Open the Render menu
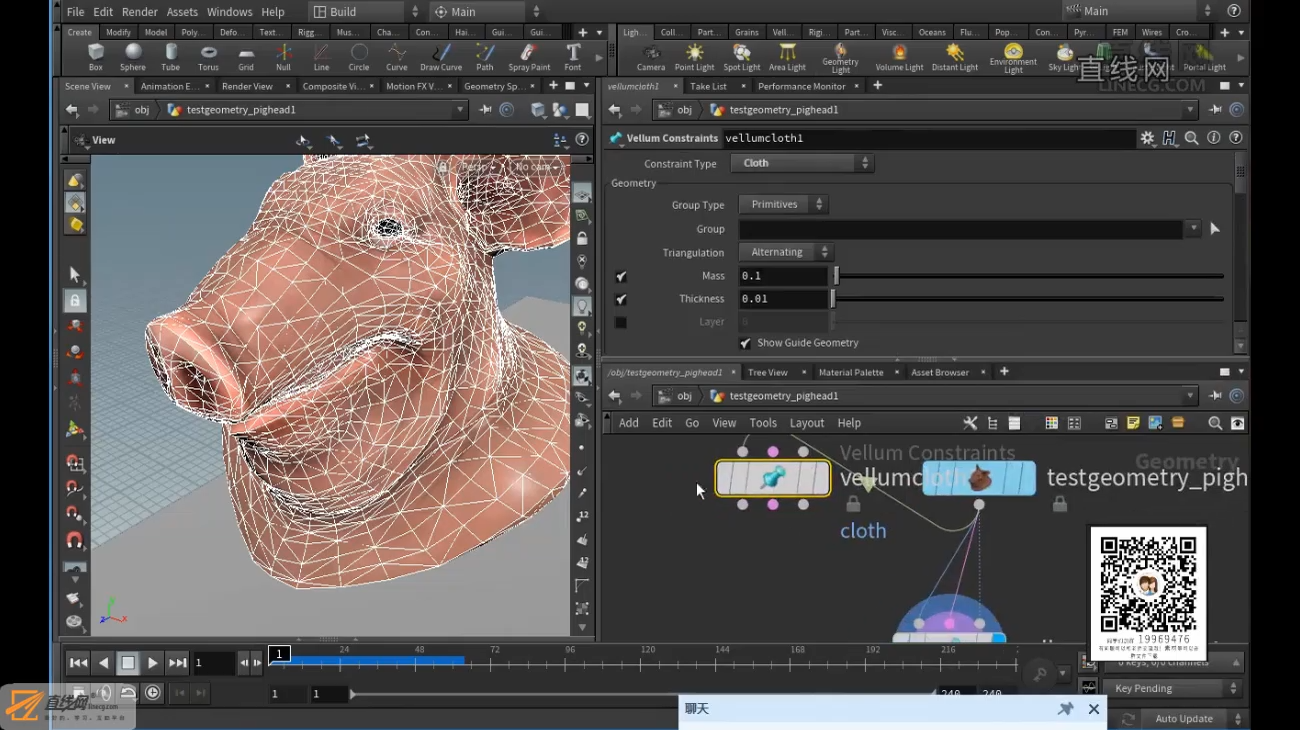The image size is (1300, 730). 140,12
